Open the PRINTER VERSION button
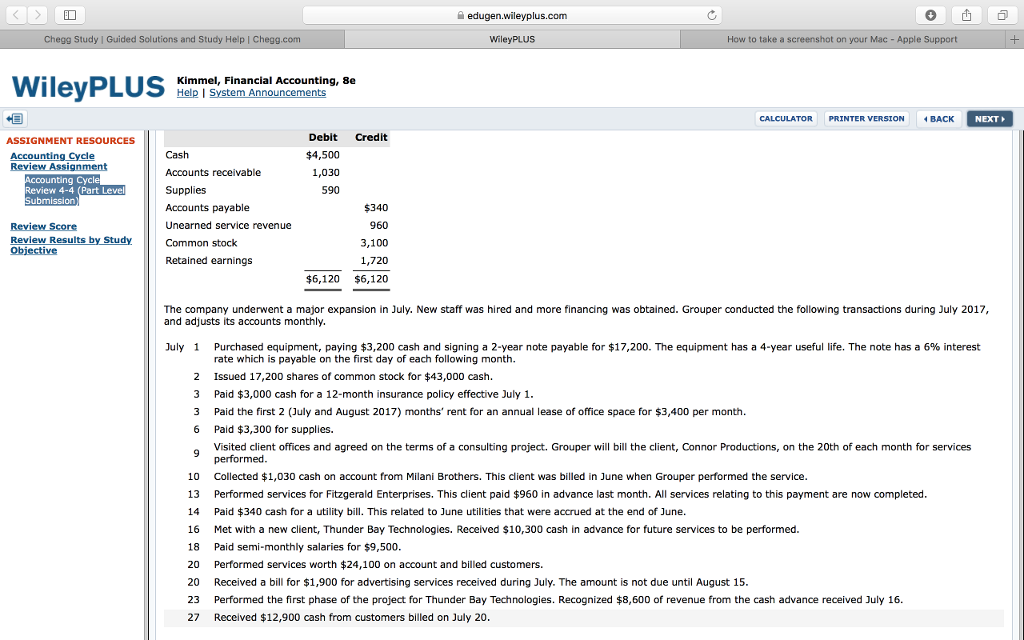Screen dimensions: 1024x640 (867, 119)
